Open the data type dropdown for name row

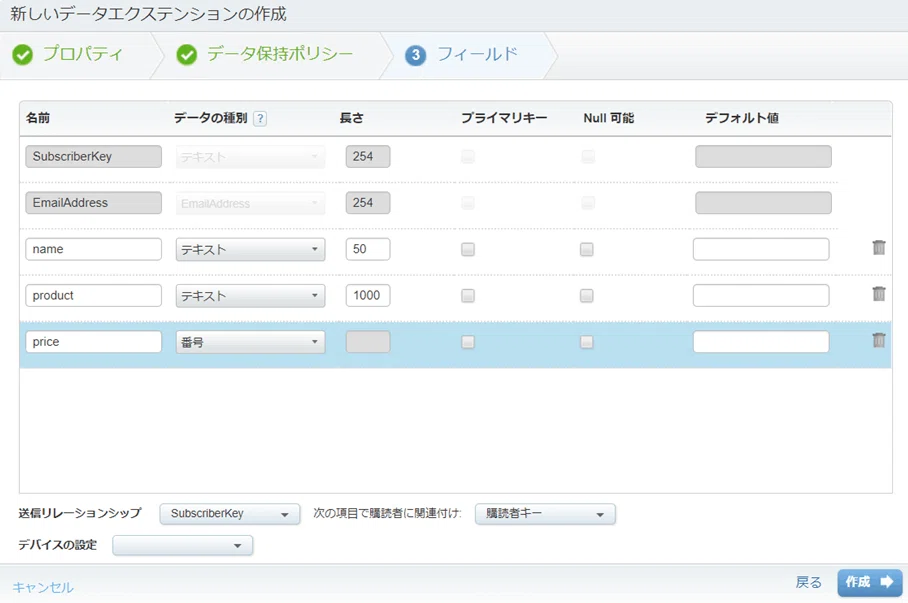click(x=250, y=249)
